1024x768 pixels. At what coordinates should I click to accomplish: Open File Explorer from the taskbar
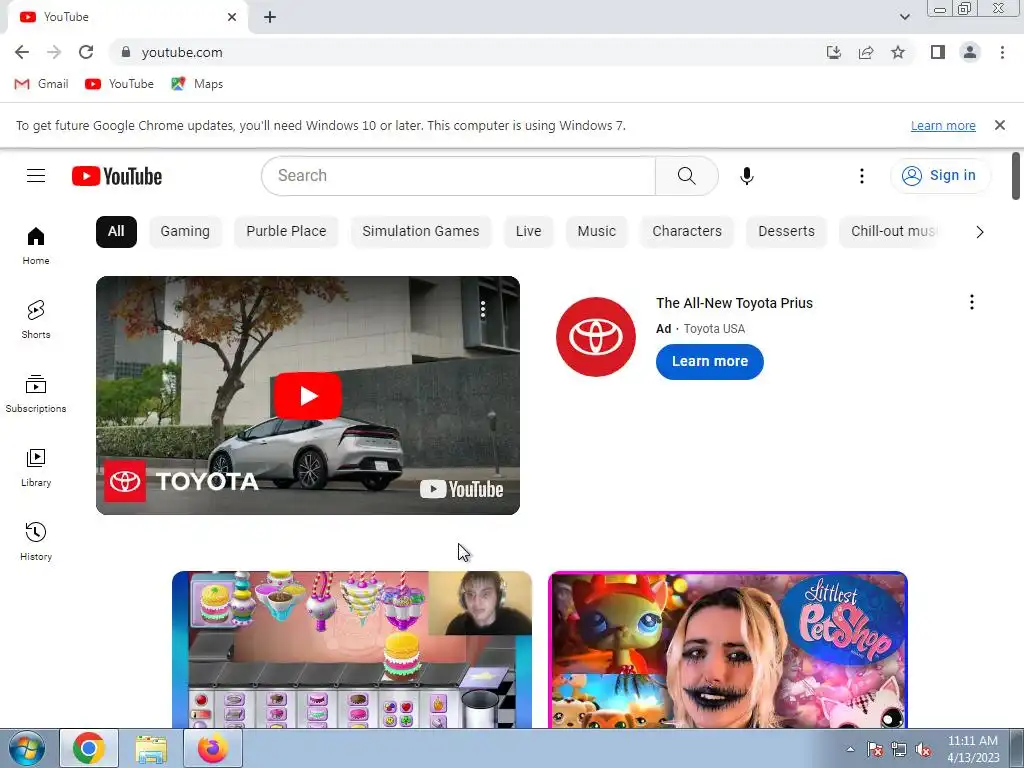[151, 748]
